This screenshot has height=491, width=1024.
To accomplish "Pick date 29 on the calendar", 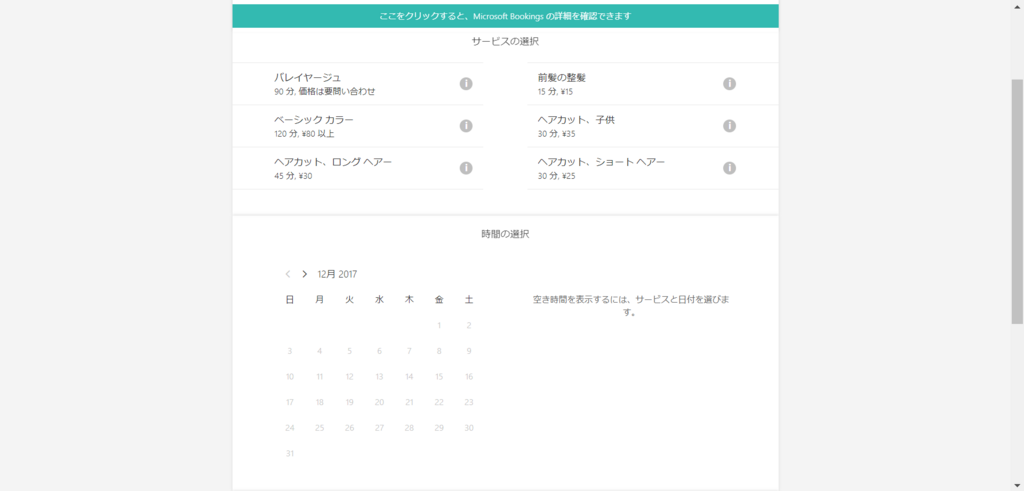I will pos(439,428).
